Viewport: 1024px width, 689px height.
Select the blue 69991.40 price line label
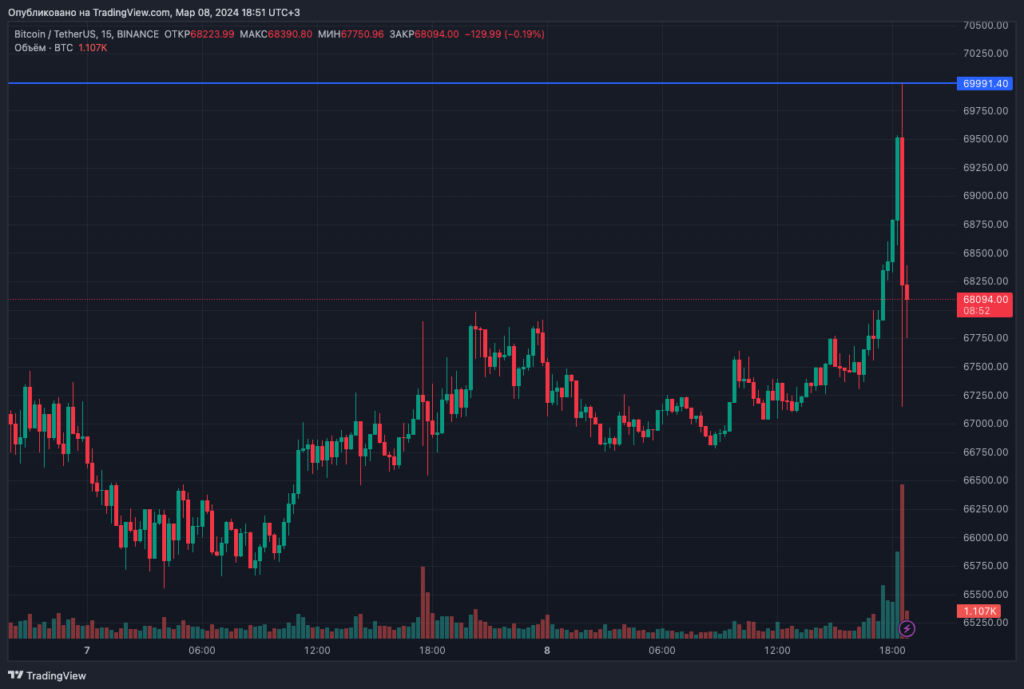985,83
